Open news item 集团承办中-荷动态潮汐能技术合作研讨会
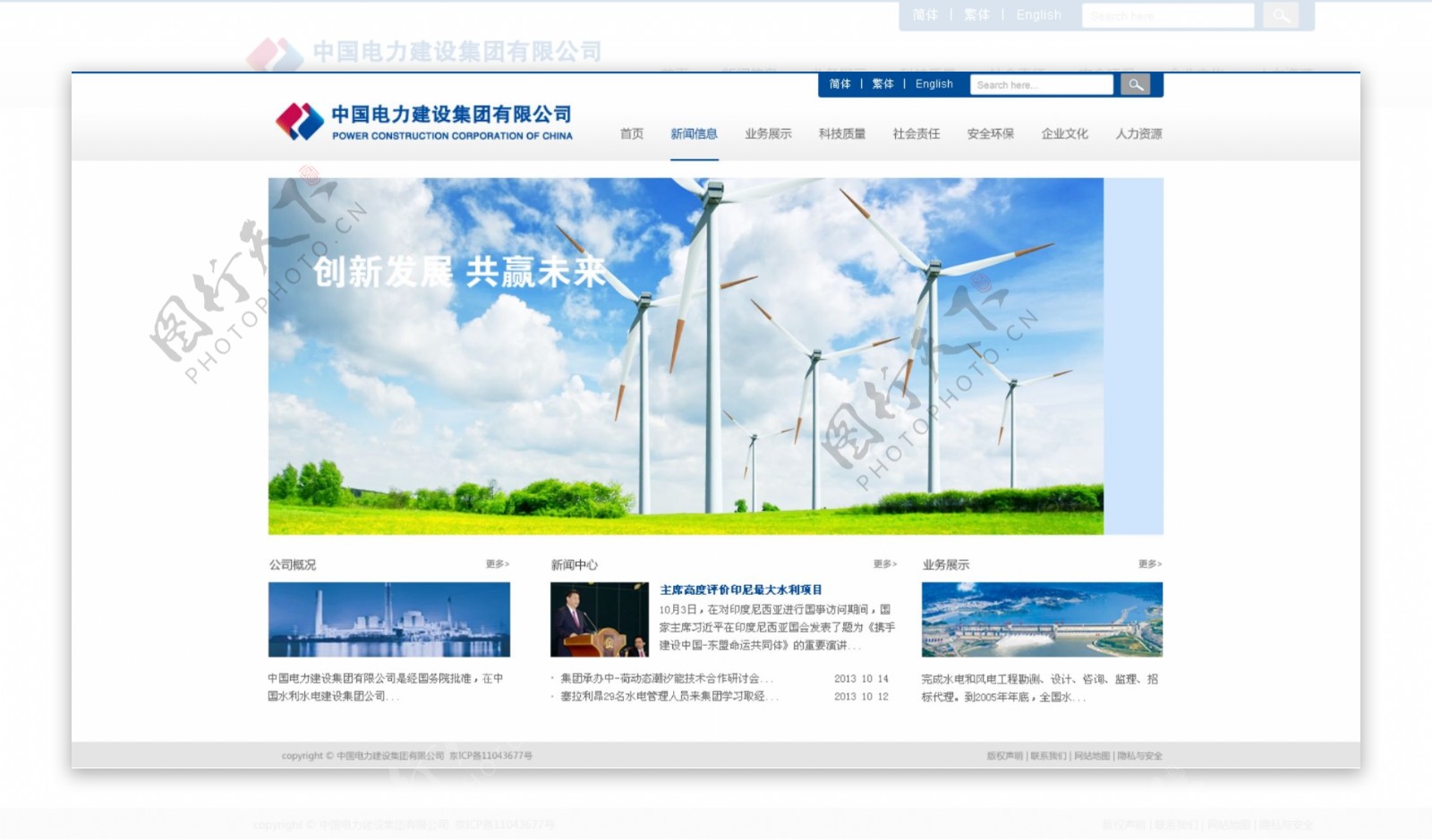 (x=667, y=679)
